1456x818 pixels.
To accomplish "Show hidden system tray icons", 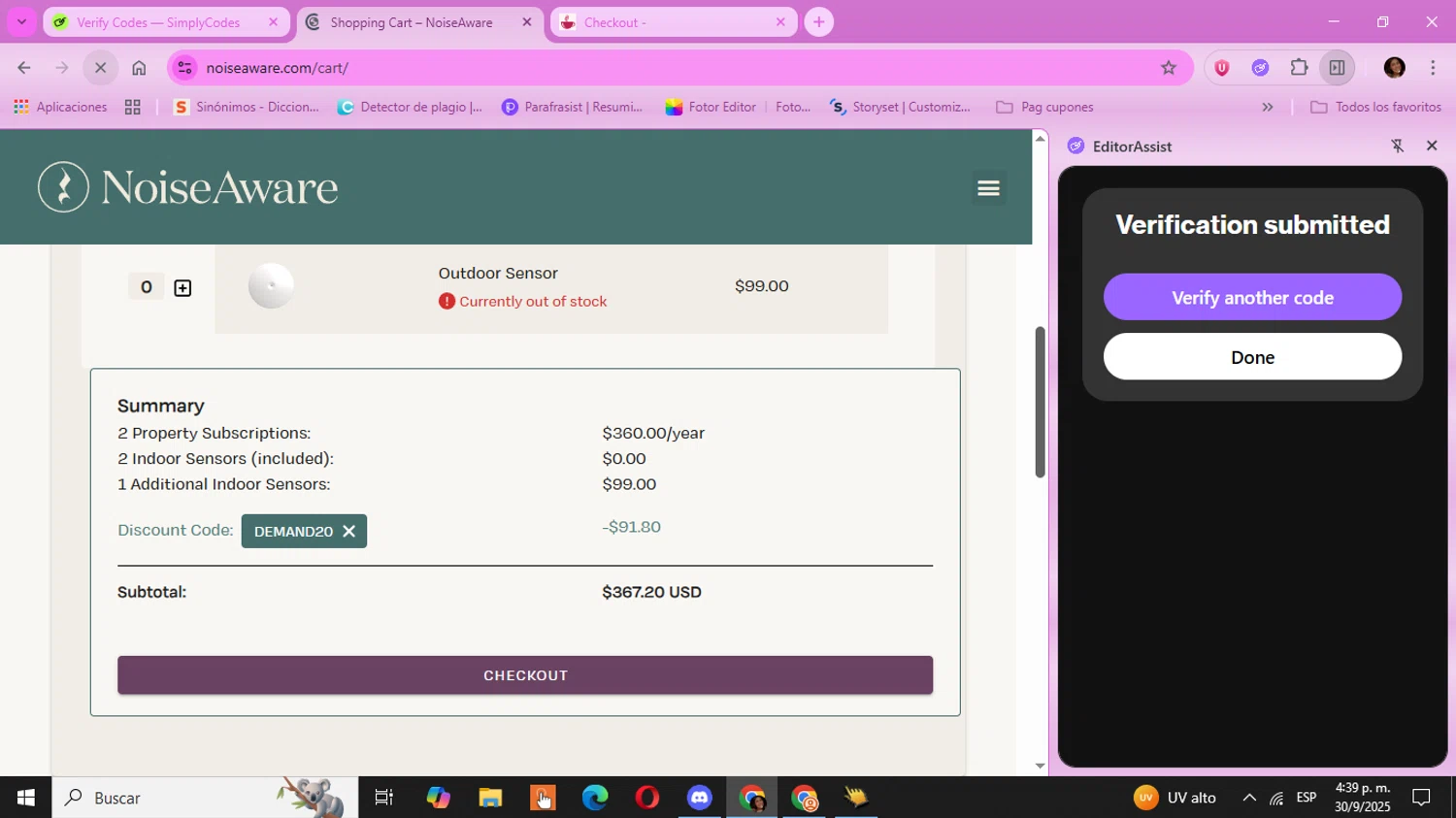I will 1249,798.
